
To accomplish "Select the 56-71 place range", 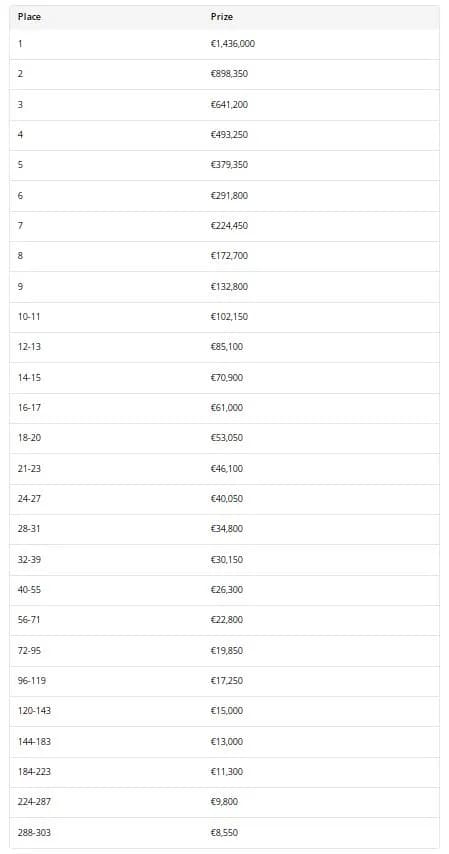I will pyautogui.click(x=29, y=620).
